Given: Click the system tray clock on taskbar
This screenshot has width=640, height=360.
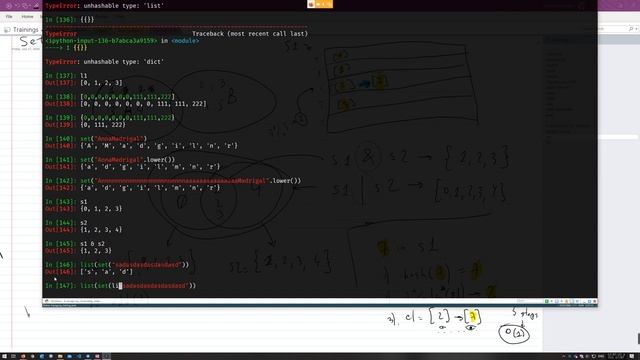Looking at the screenshot, I should [616, 356].
